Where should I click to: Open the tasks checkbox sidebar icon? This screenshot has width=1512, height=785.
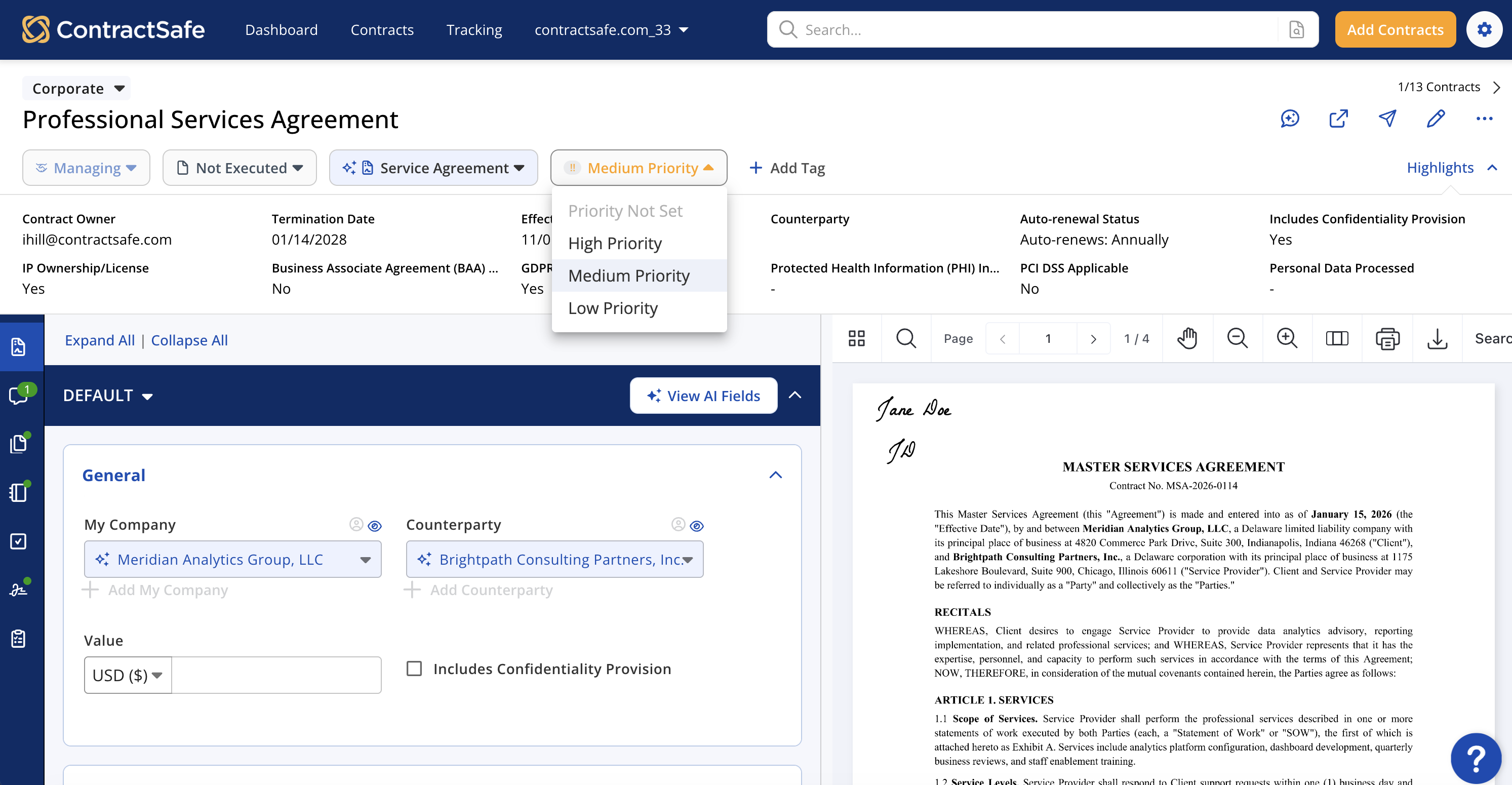(18, 541)
